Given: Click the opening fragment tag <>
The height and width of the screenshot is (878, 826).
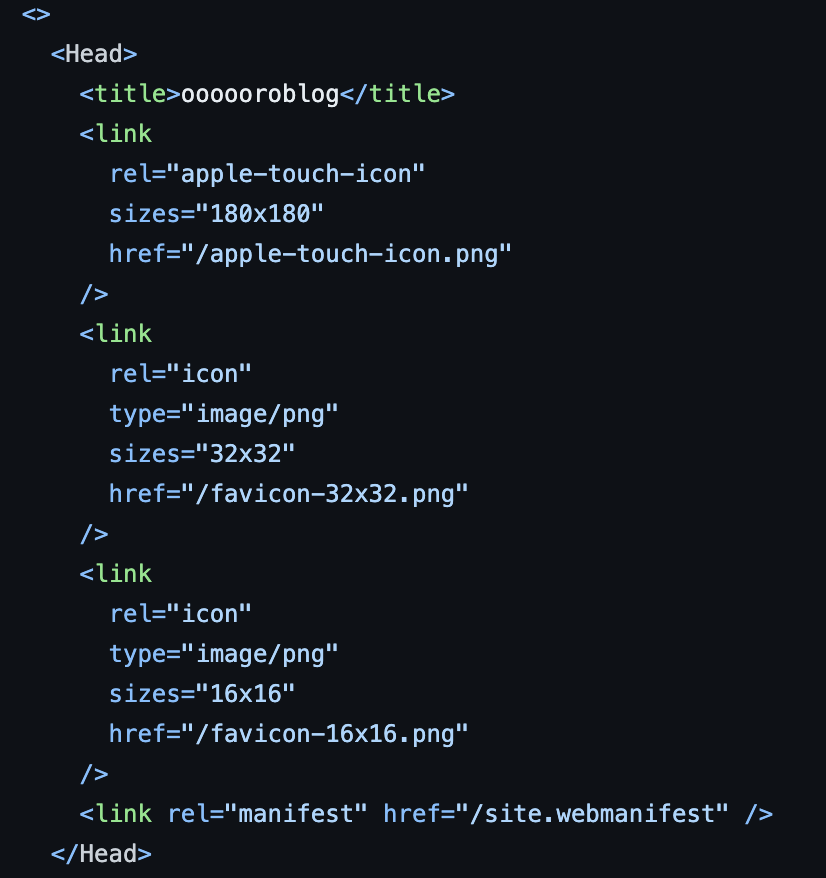Looking at the screenshot, I should pos(36,15).
